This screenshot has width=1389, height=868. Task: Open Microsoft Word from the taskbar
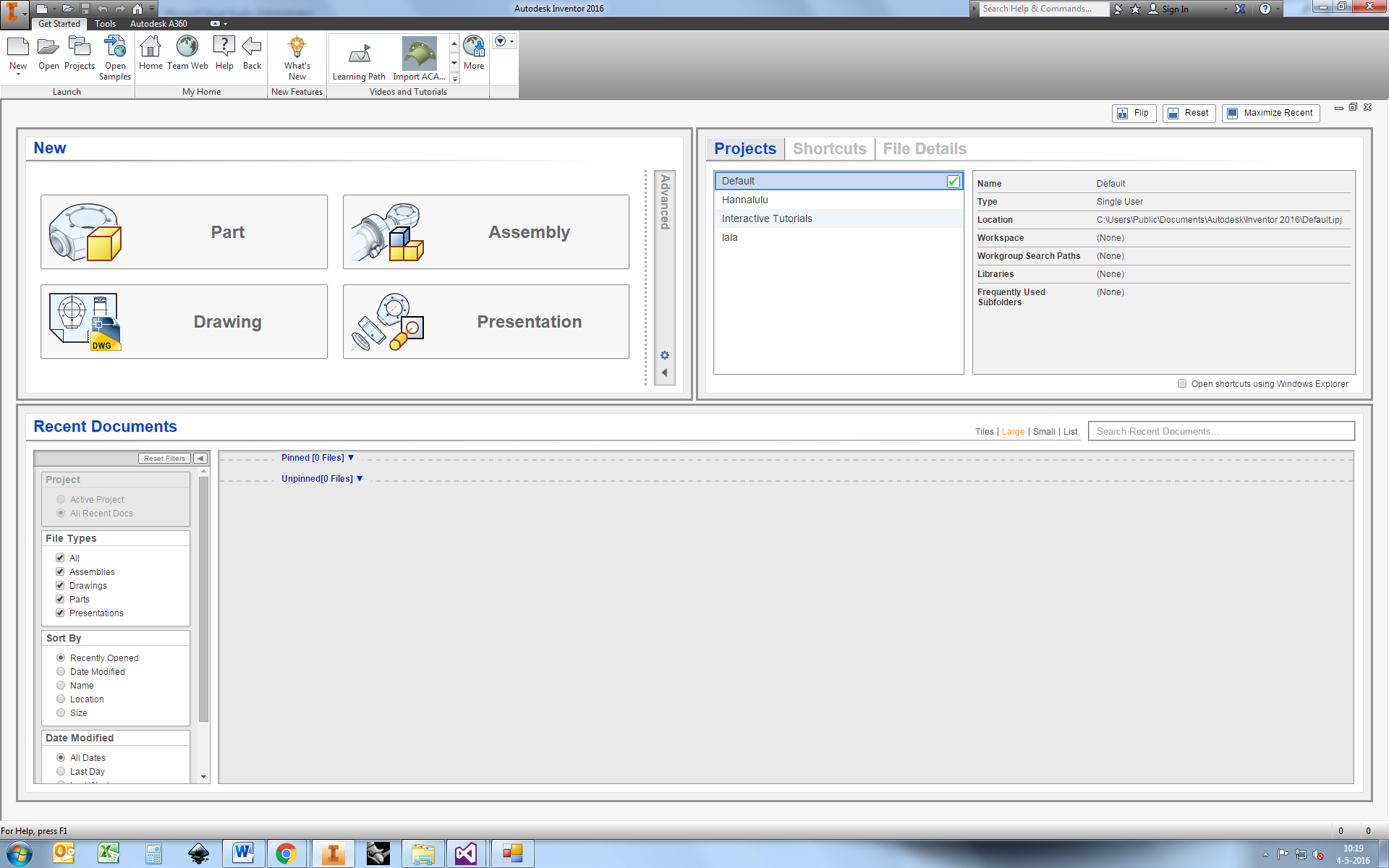click(x=243, y=854)
